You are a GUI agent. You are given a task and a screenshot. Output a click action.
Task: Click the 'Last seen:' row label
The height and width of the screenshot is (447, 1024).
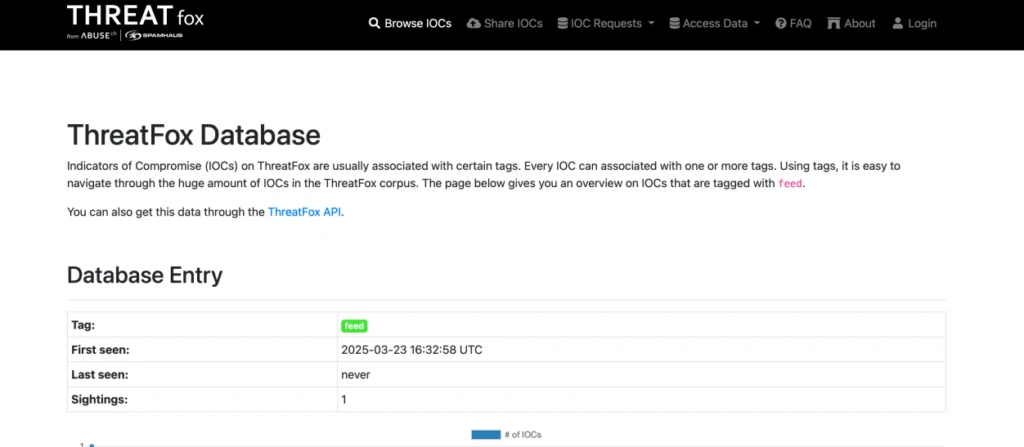pos(100,375)
